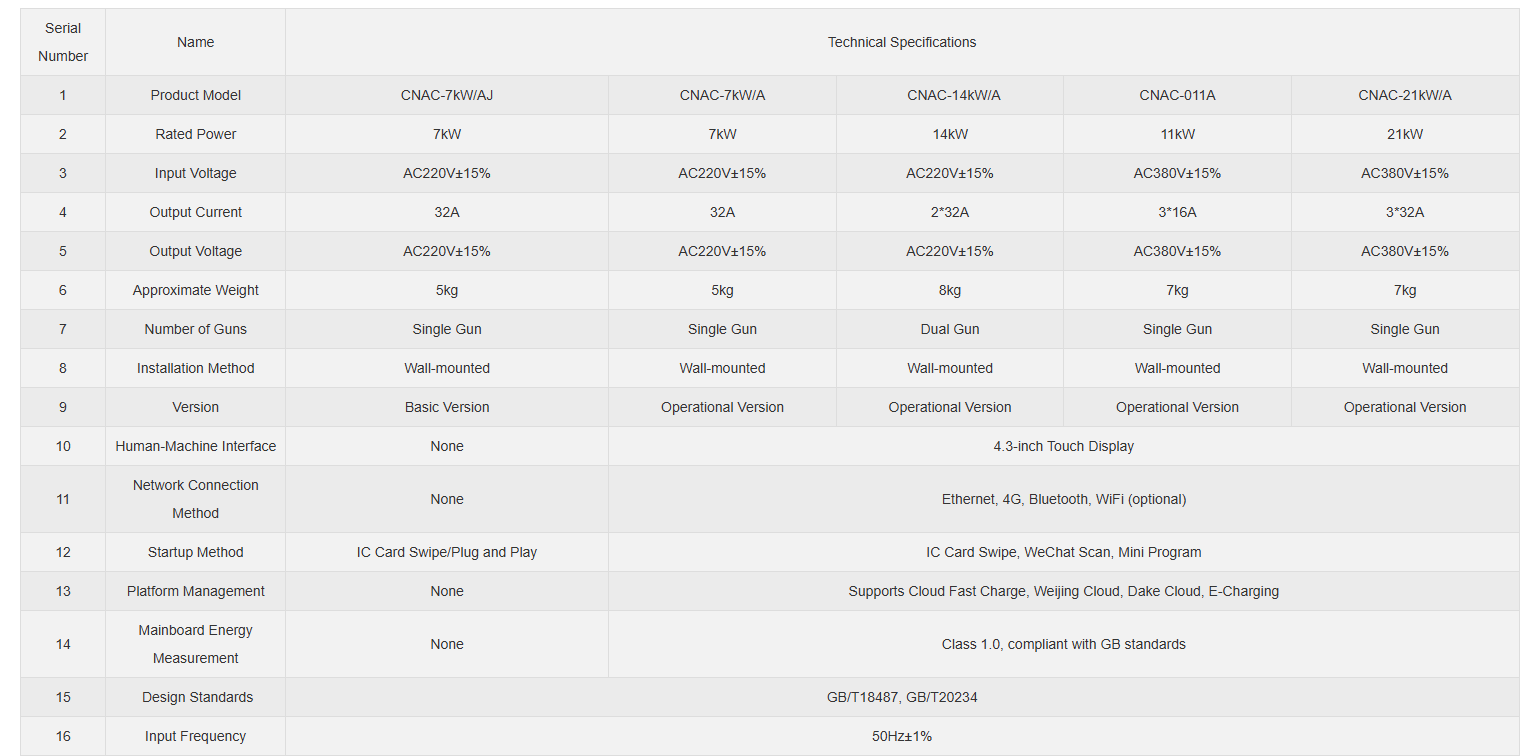Select the Human-Machine Interface row label
The height and width of the screenshot is (756, 1530).
point(196,446)
